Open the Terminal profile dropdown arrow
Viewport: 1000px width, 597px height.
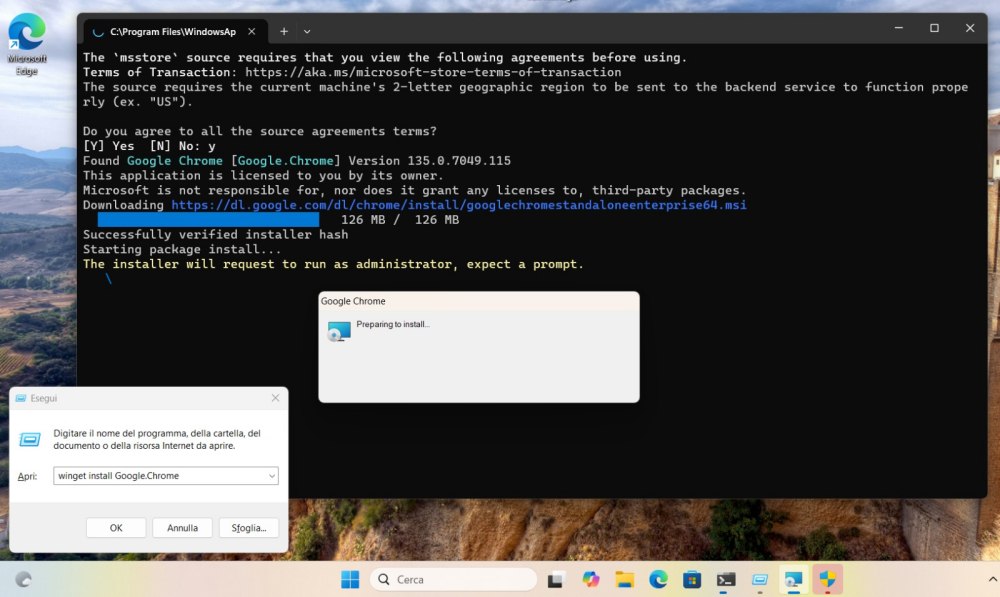(x=307, y=31)
